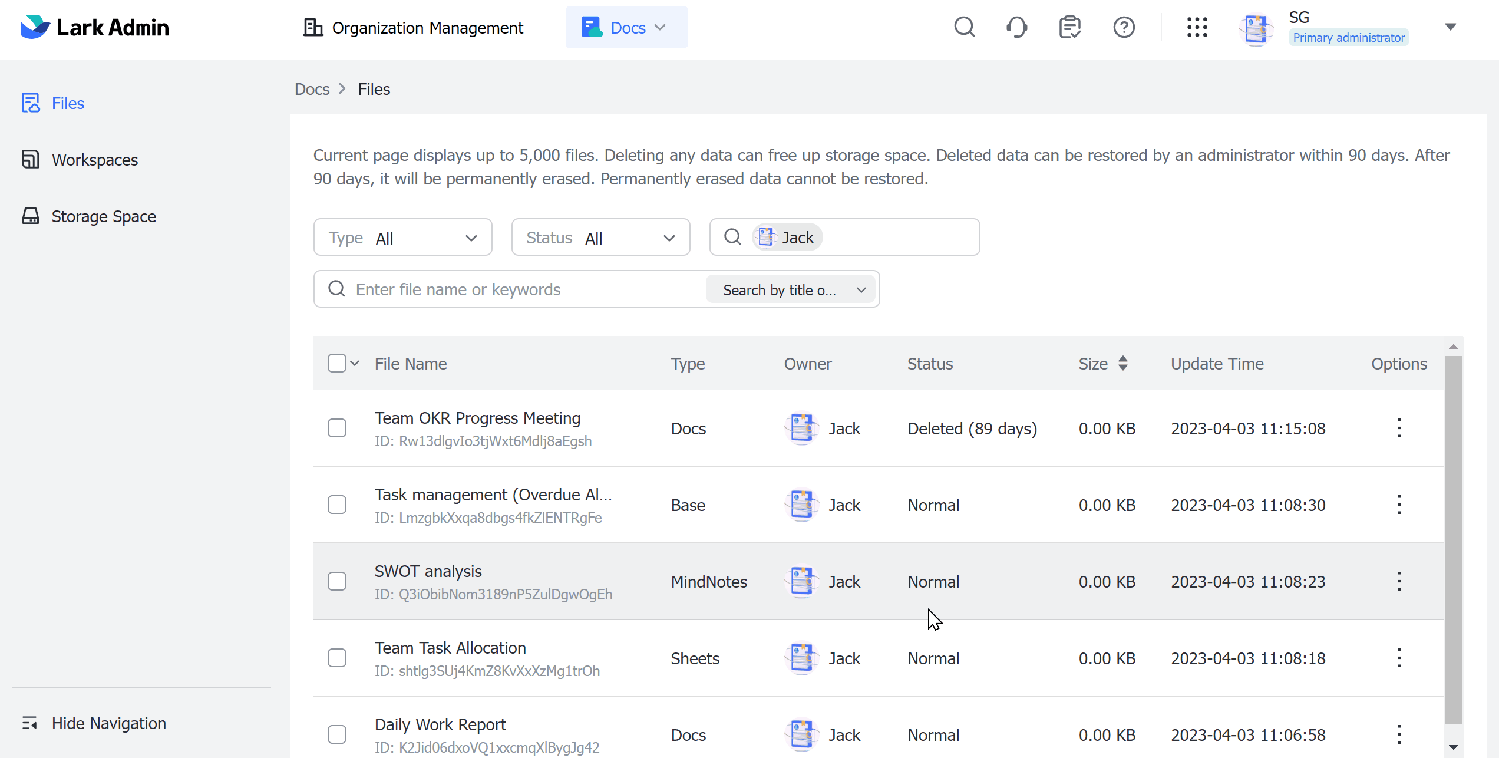
Task: Open the Docs menu in the top bar
Action: pos(626,27)
